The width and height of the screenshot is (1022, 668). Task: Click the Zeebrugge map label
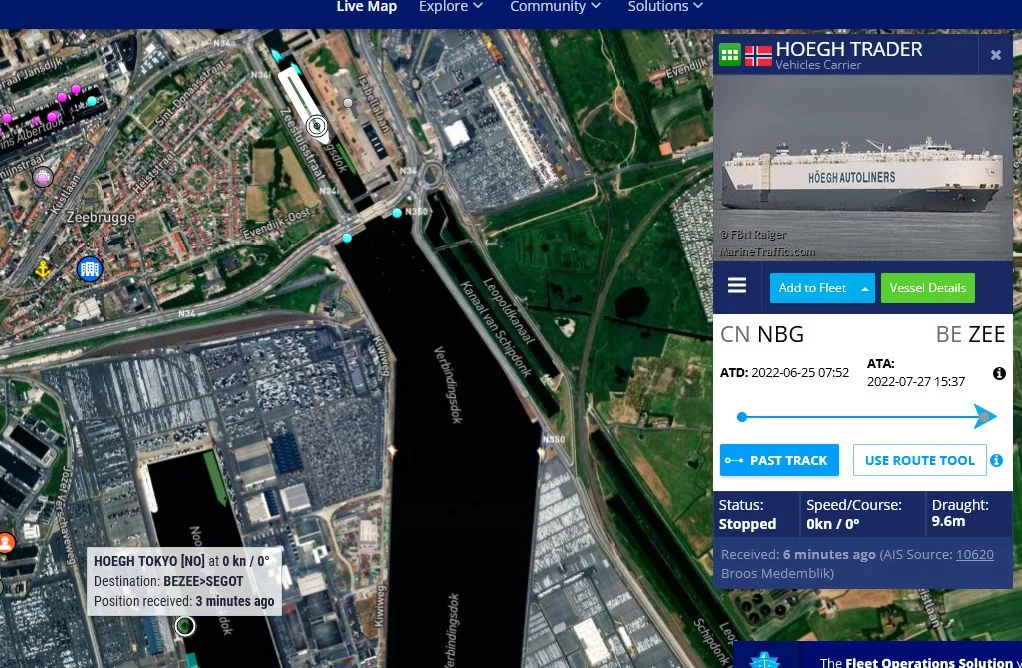click(x=101, y=218)
